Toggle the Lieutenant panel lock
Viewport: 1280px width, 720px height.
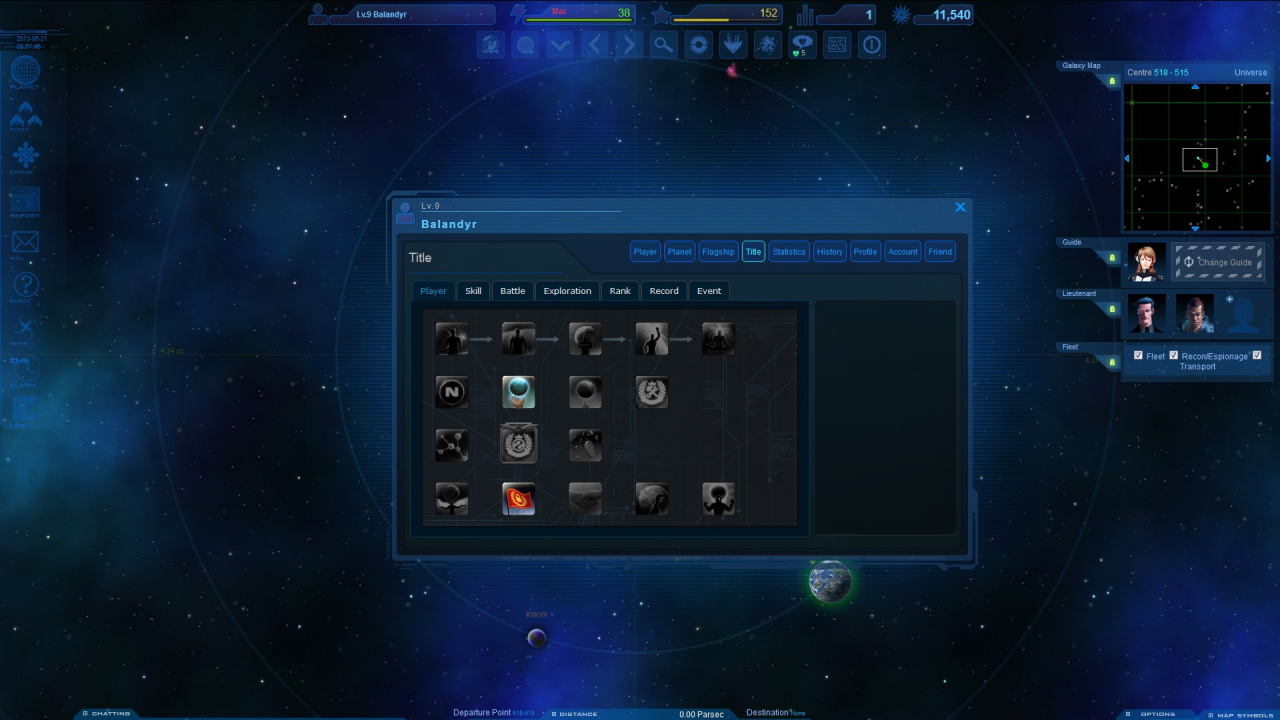click(1112, 309)
